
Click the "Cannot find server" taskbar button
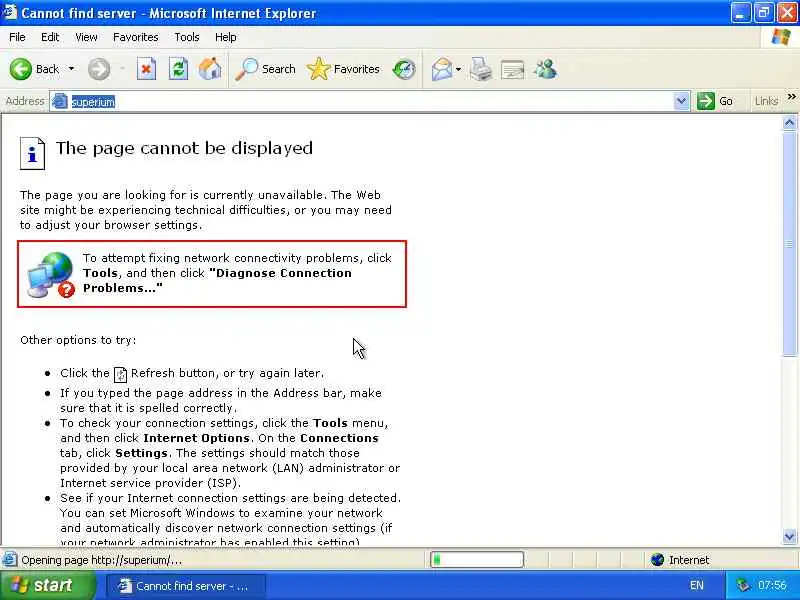point(186,586)
